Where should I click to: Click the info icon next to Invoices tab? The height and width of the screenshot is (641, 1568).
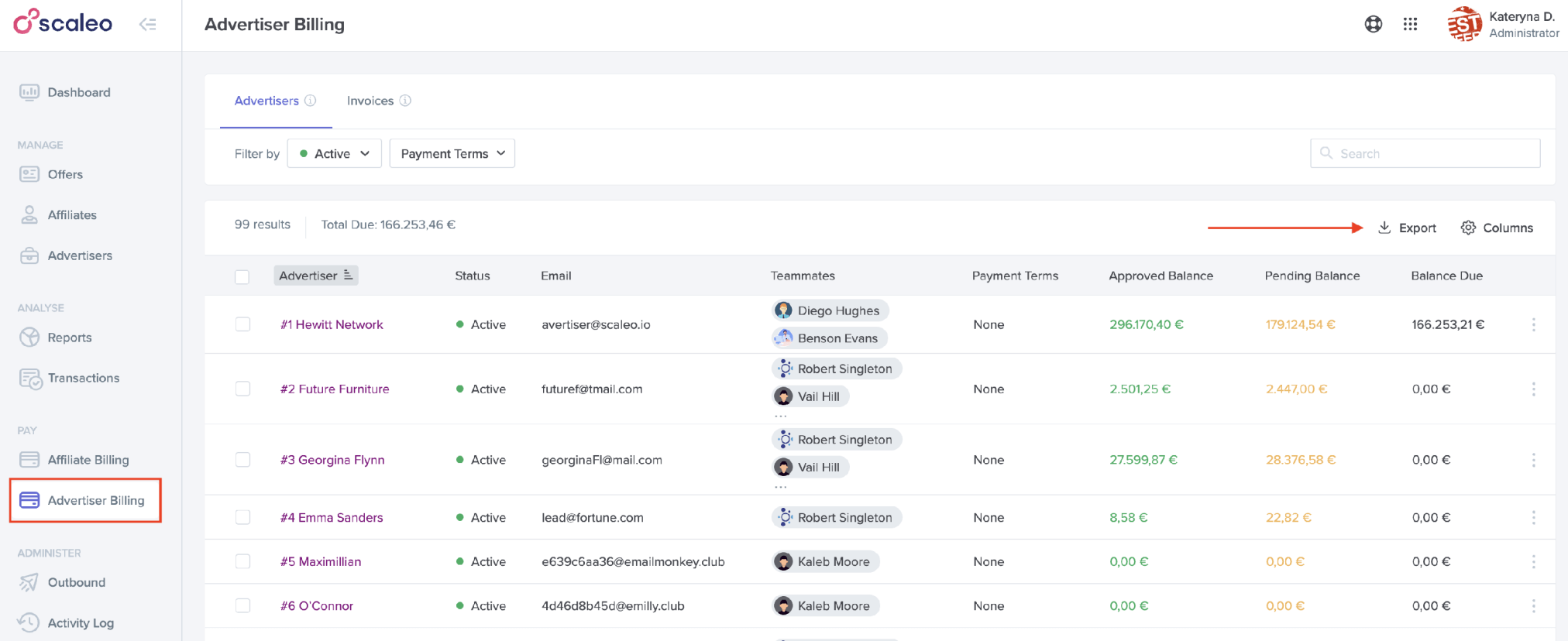[405, 101]
